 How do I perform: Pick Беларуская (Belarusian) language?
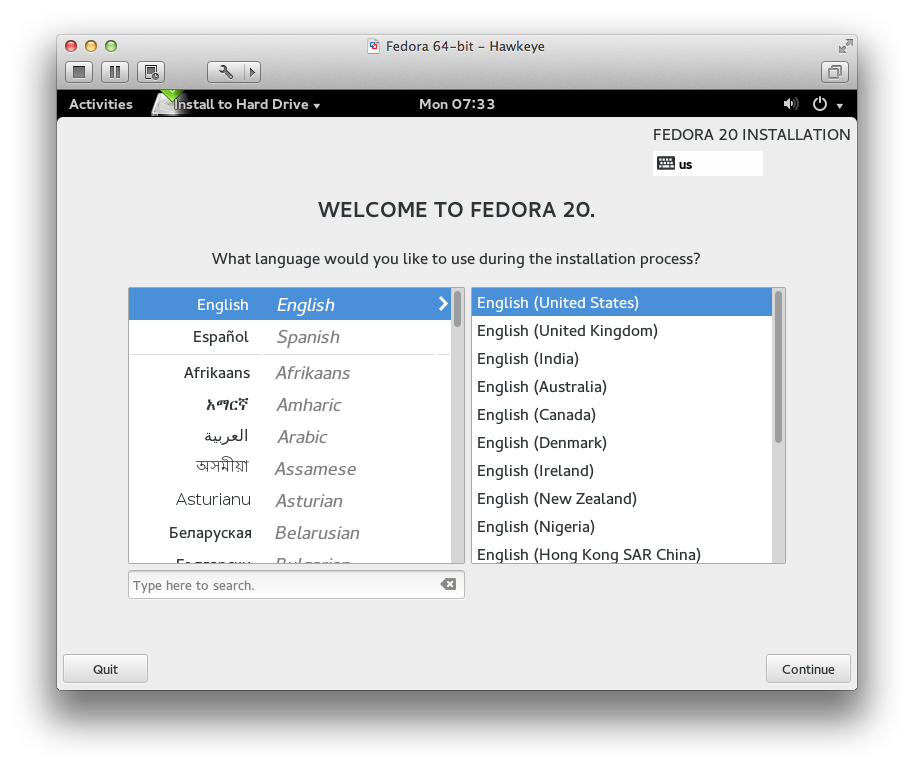(290, 533)
